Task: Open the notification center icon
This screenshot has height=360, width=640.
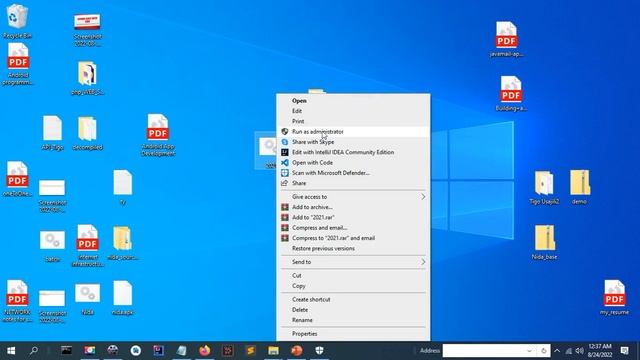Action: (624, 351)
